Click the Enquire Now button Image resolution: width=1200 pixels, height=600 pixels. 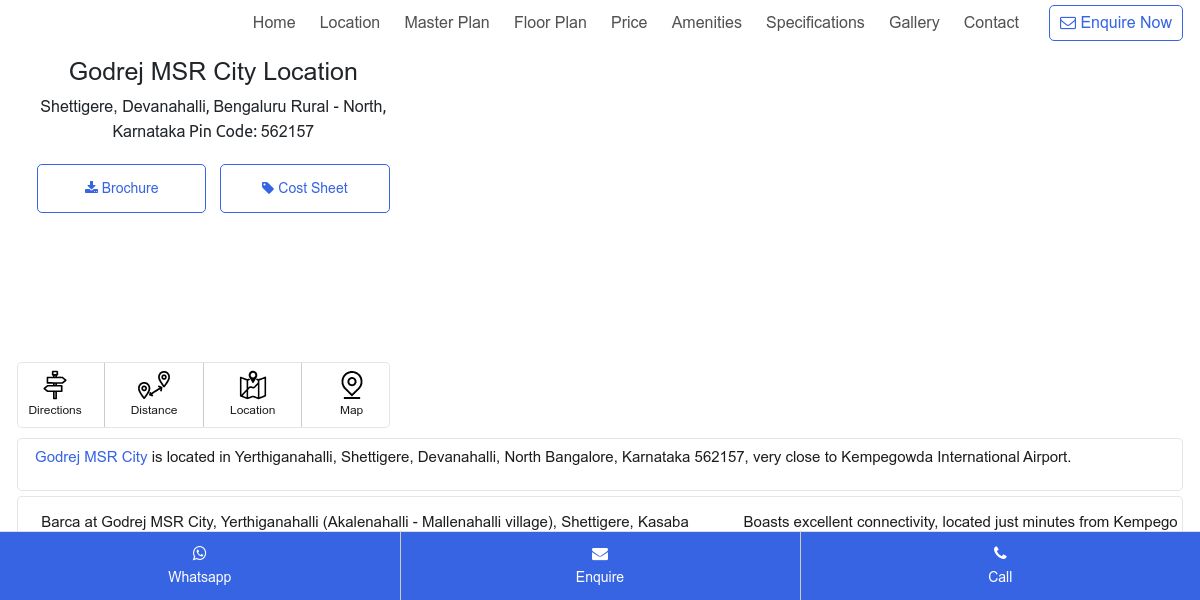point(1116,23)
